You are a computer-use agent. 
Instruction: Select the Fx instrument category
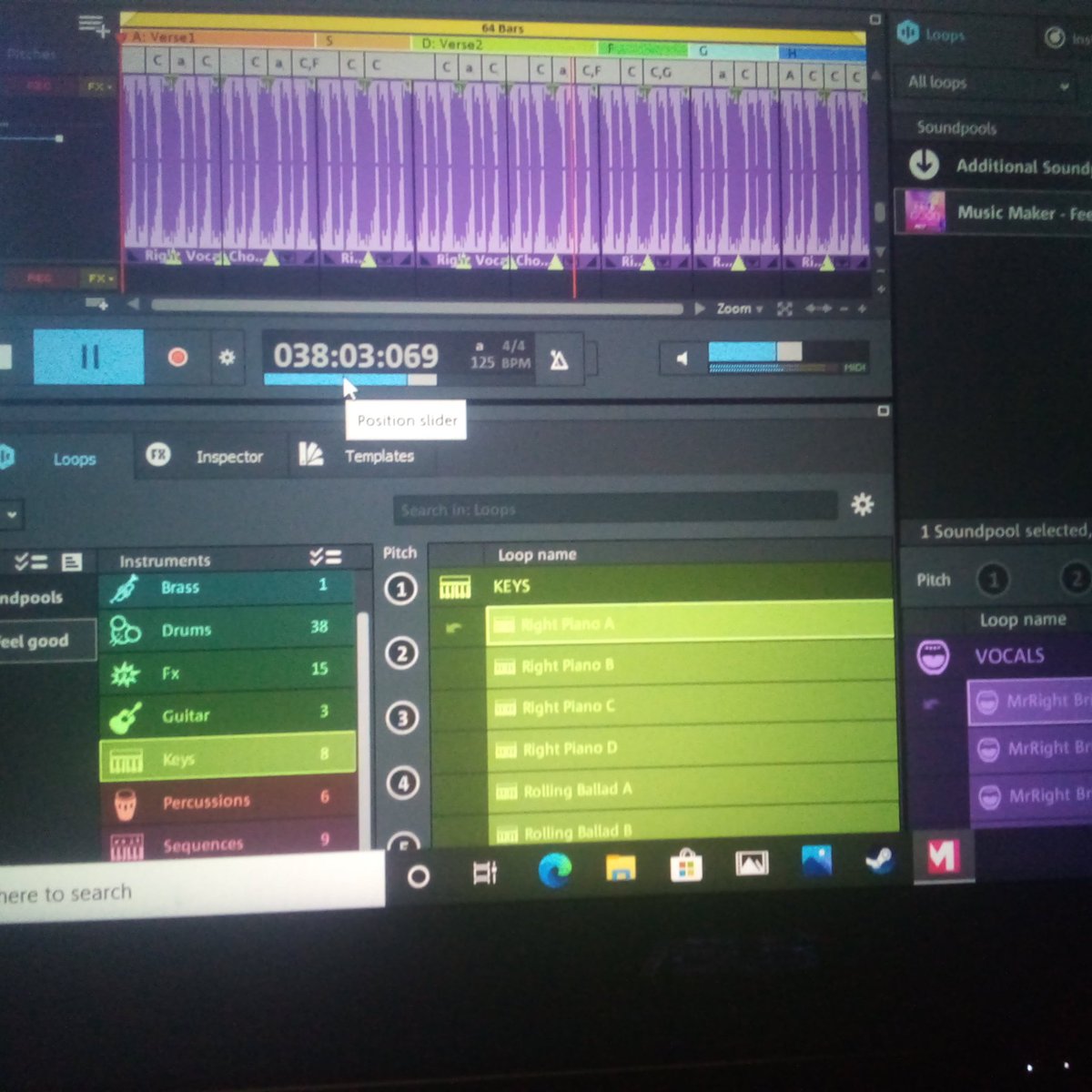point(226,672)
